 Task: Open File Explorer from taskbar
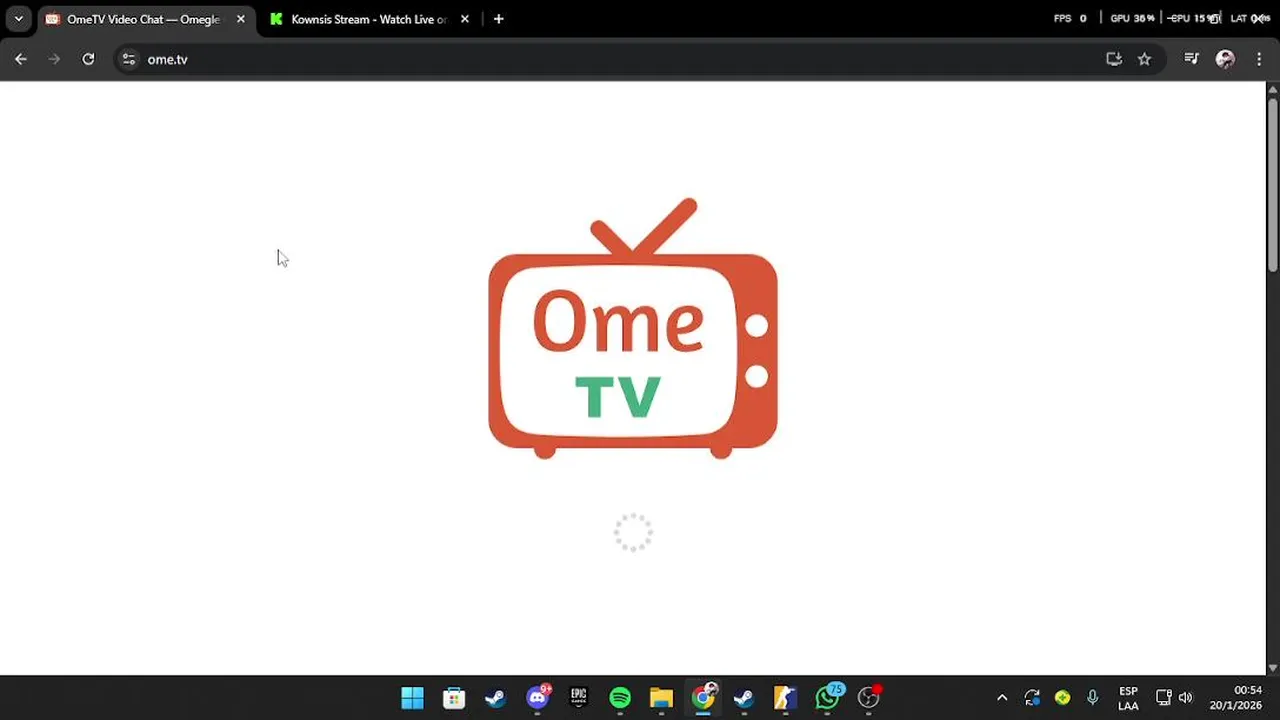(x=661, y=698)
